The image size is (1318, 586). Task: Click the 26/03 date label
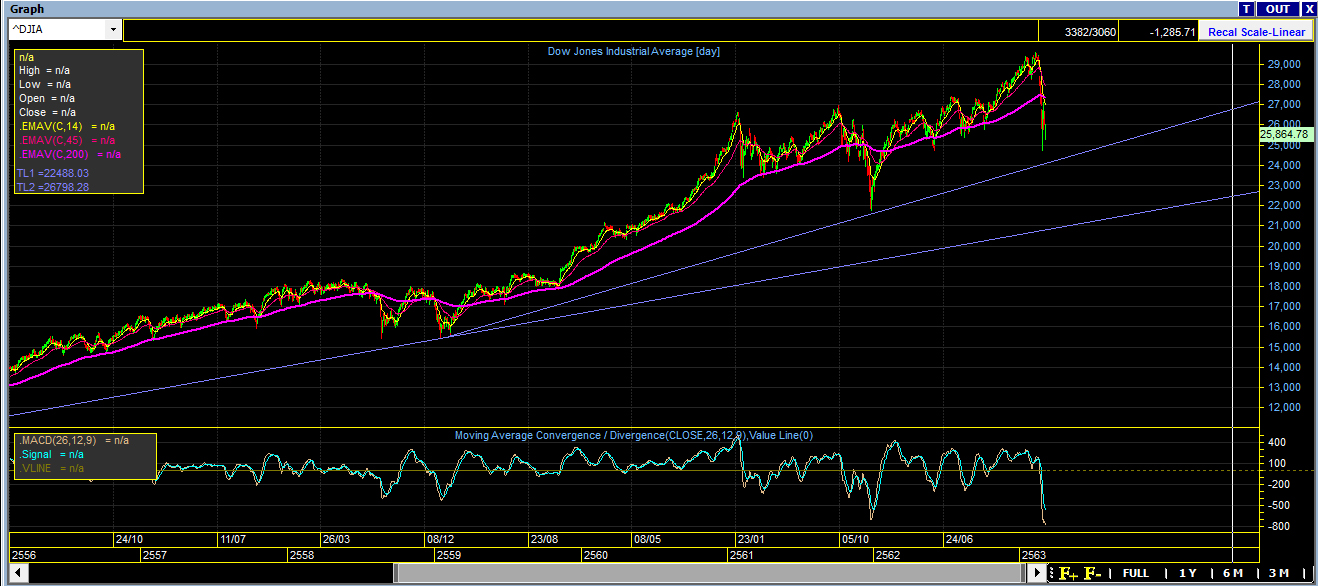[336, 539]
